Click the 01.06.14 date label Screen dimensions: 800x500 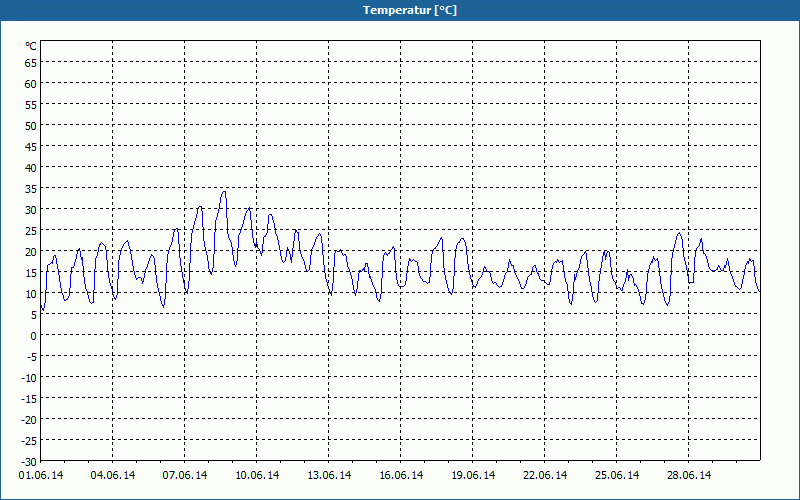pyautogui.click(x=41, y=476)
